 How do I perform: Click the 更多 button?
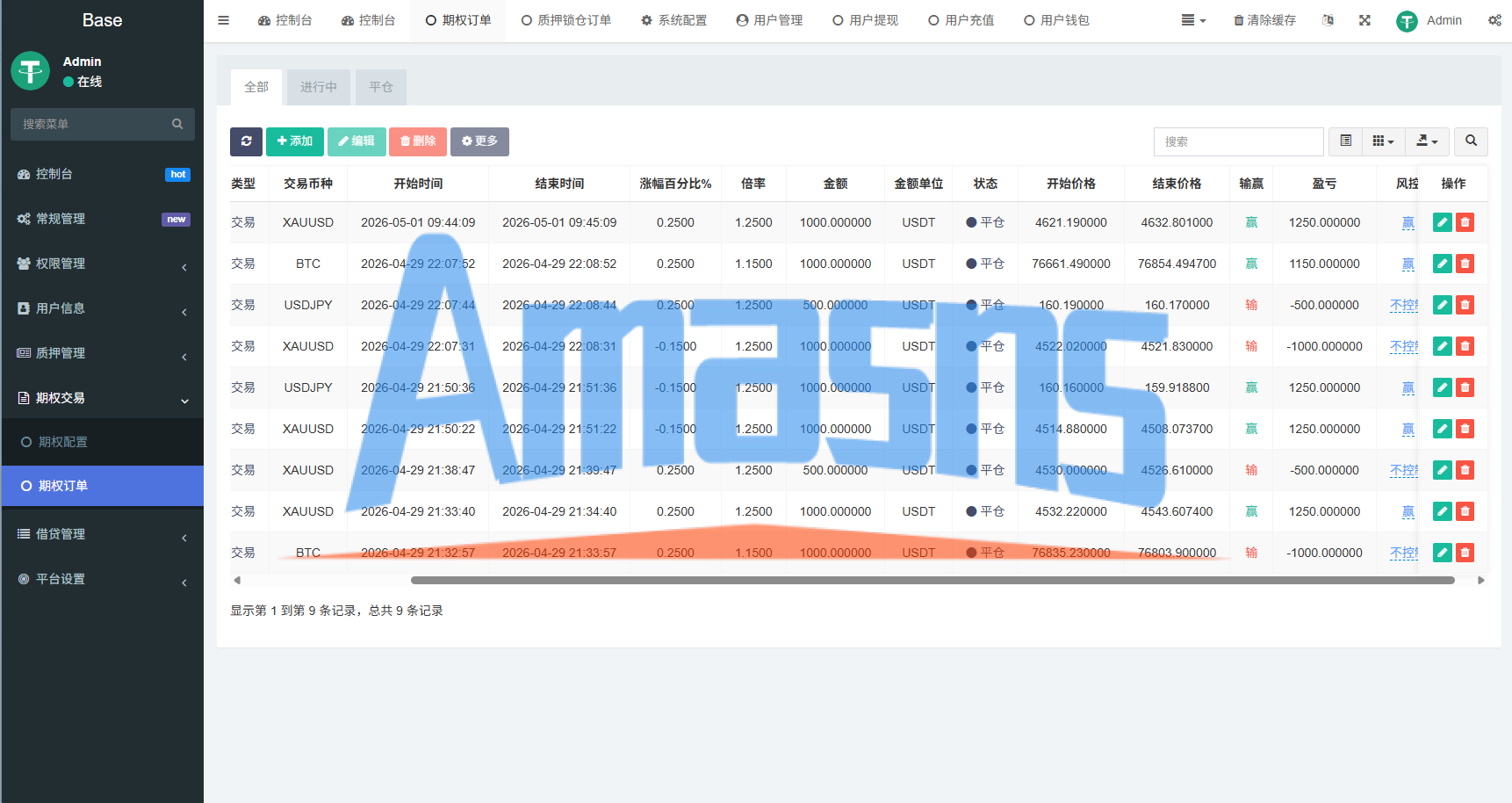pos(479,141)
